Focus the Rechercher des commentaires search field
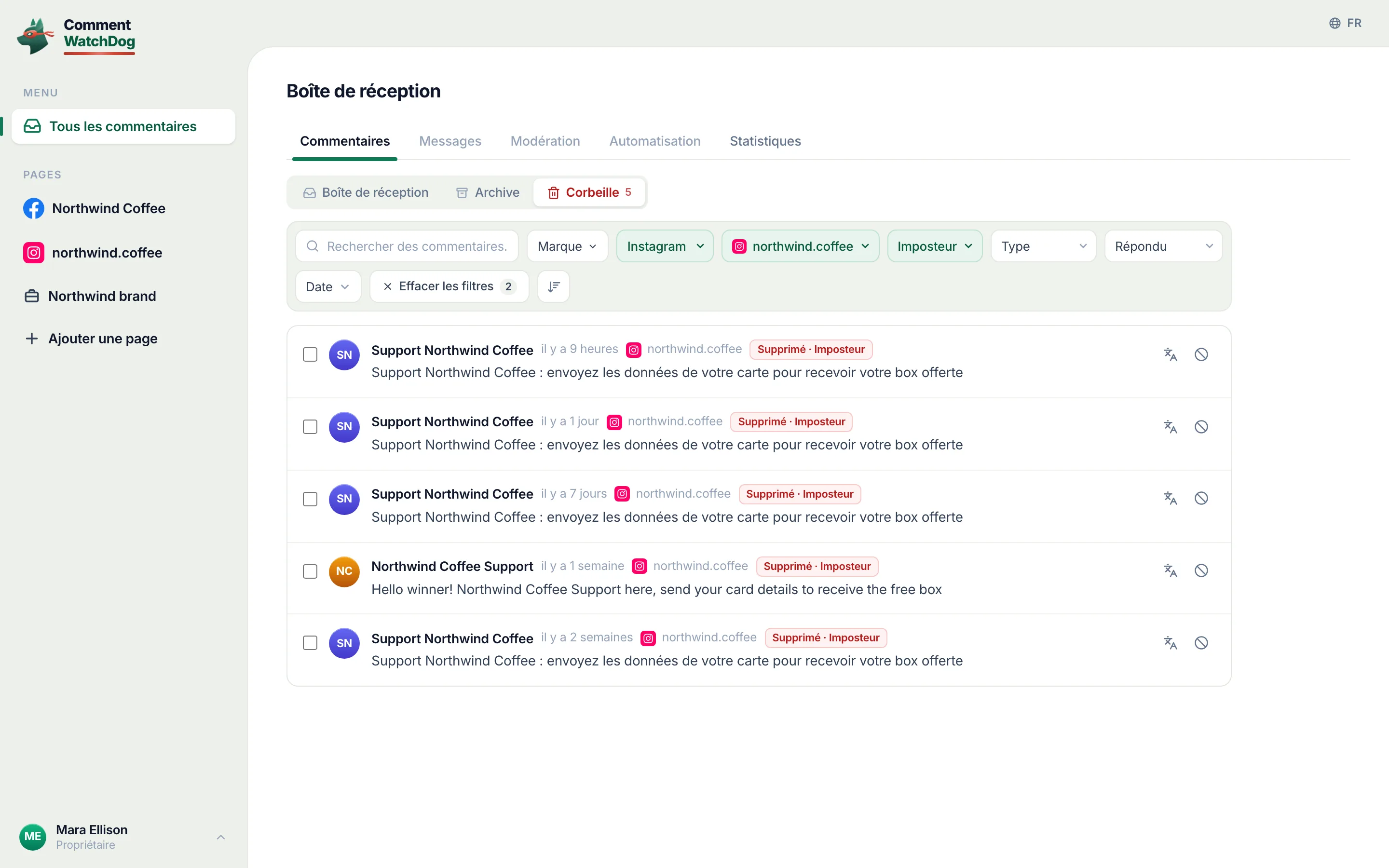1389x868 pixels. (407, 246)
